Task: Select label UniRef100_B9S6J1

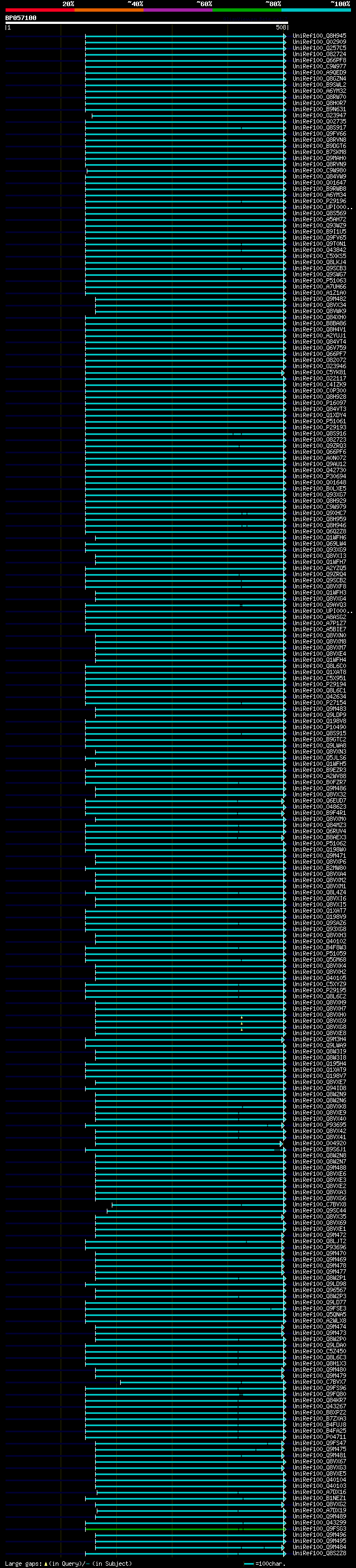Action: (319, 1150)
